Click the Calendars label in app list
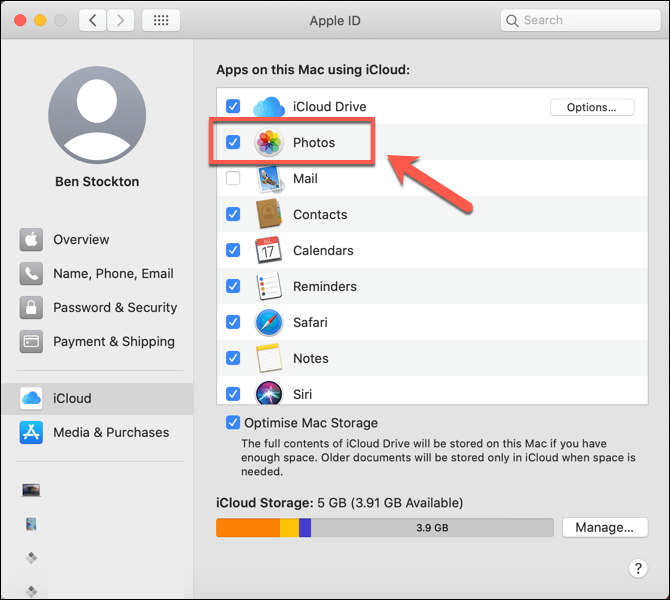This screenshot has height=600, width=670. click(323, 250)
